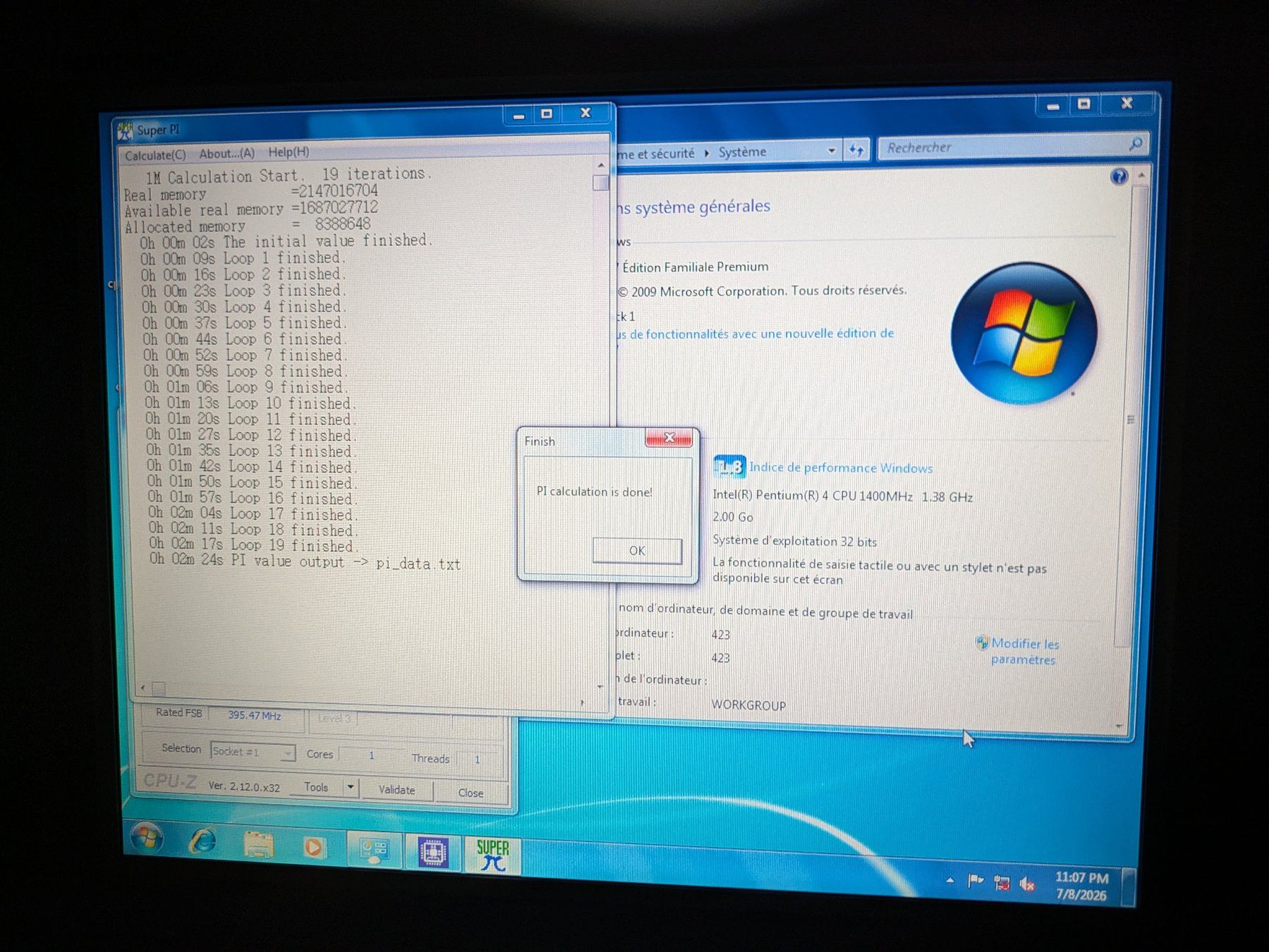Click the Validate button in CPU-Z
This screenshot has height=952, width=1269.
(396, 790)
